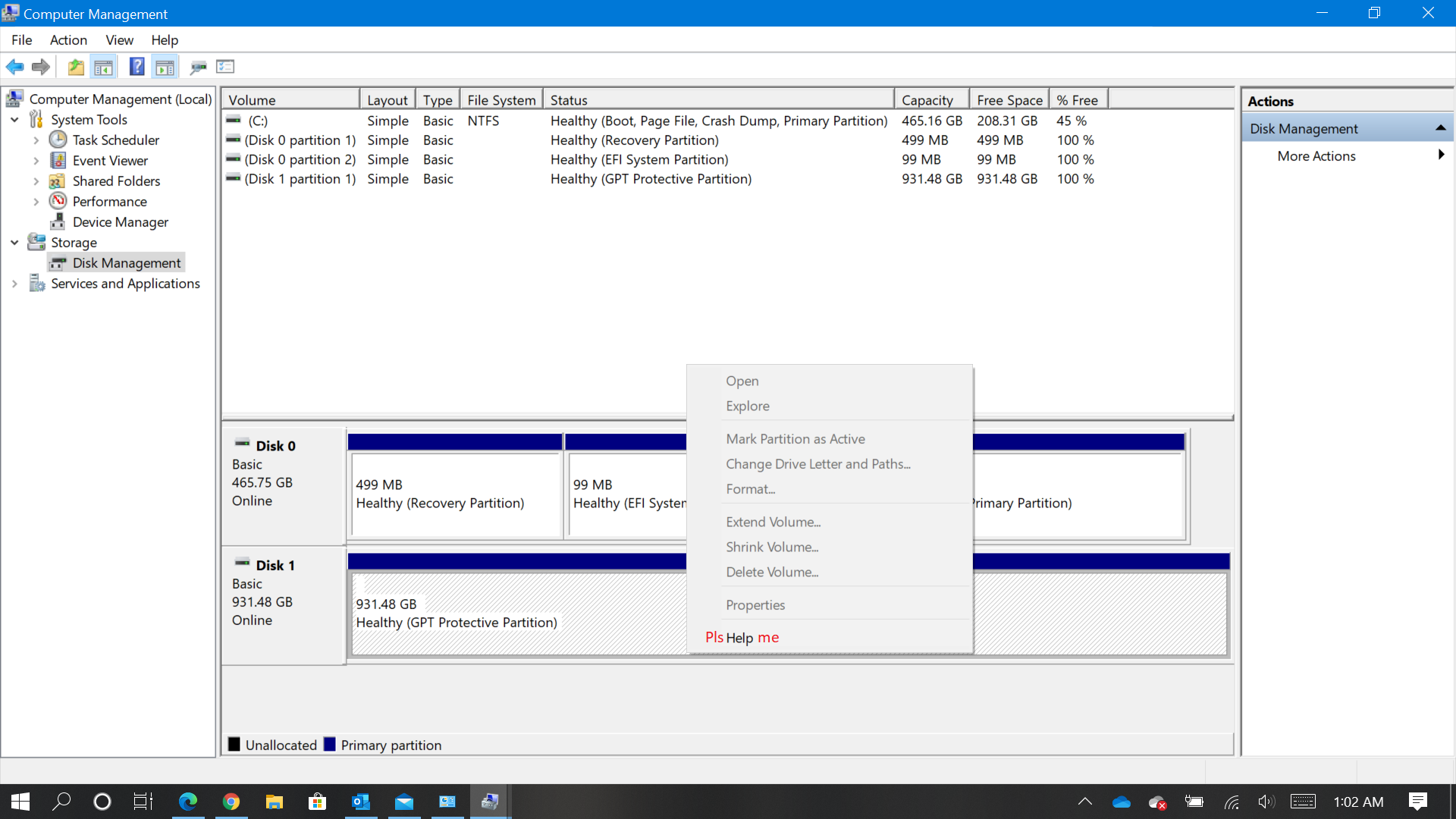The height and width of the screenshot is (819, 1456).
Task: Choose Shrink Volume in context menu
Action: coord(830,547)
